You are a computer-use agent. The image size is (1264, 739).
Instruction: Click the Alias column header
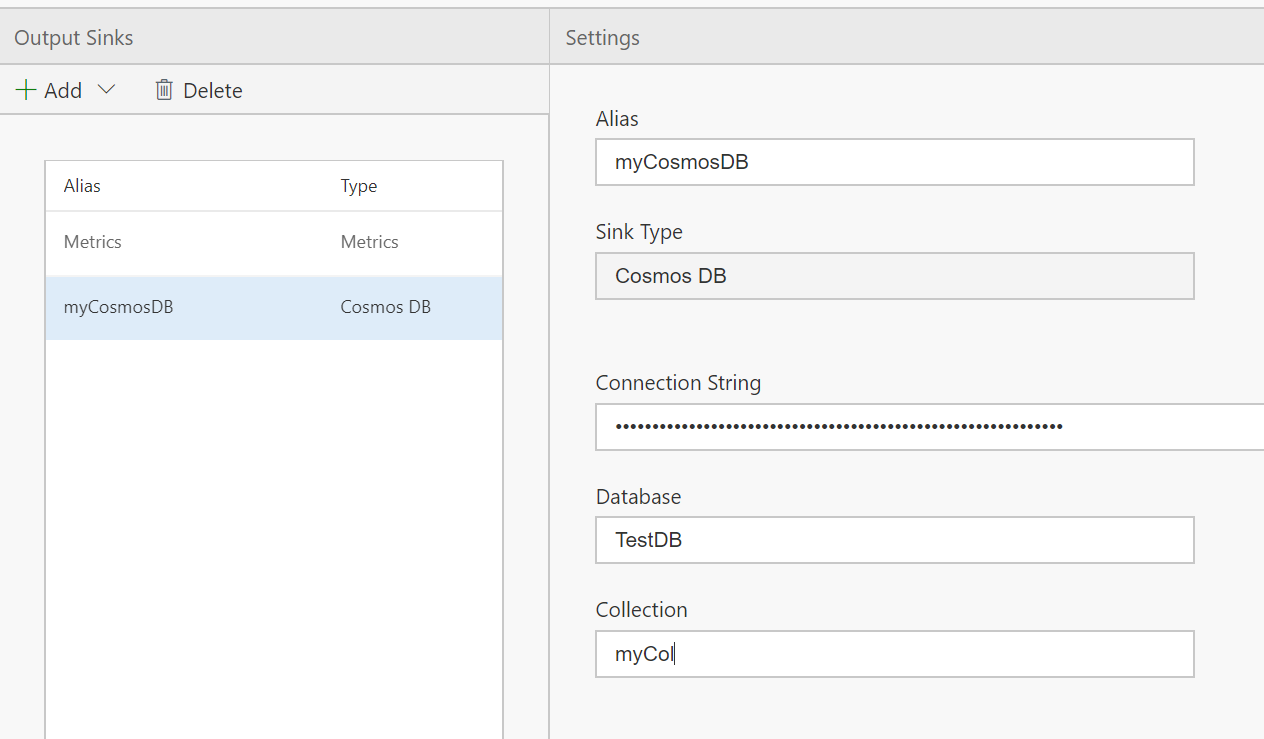click(x=82, y=186)
